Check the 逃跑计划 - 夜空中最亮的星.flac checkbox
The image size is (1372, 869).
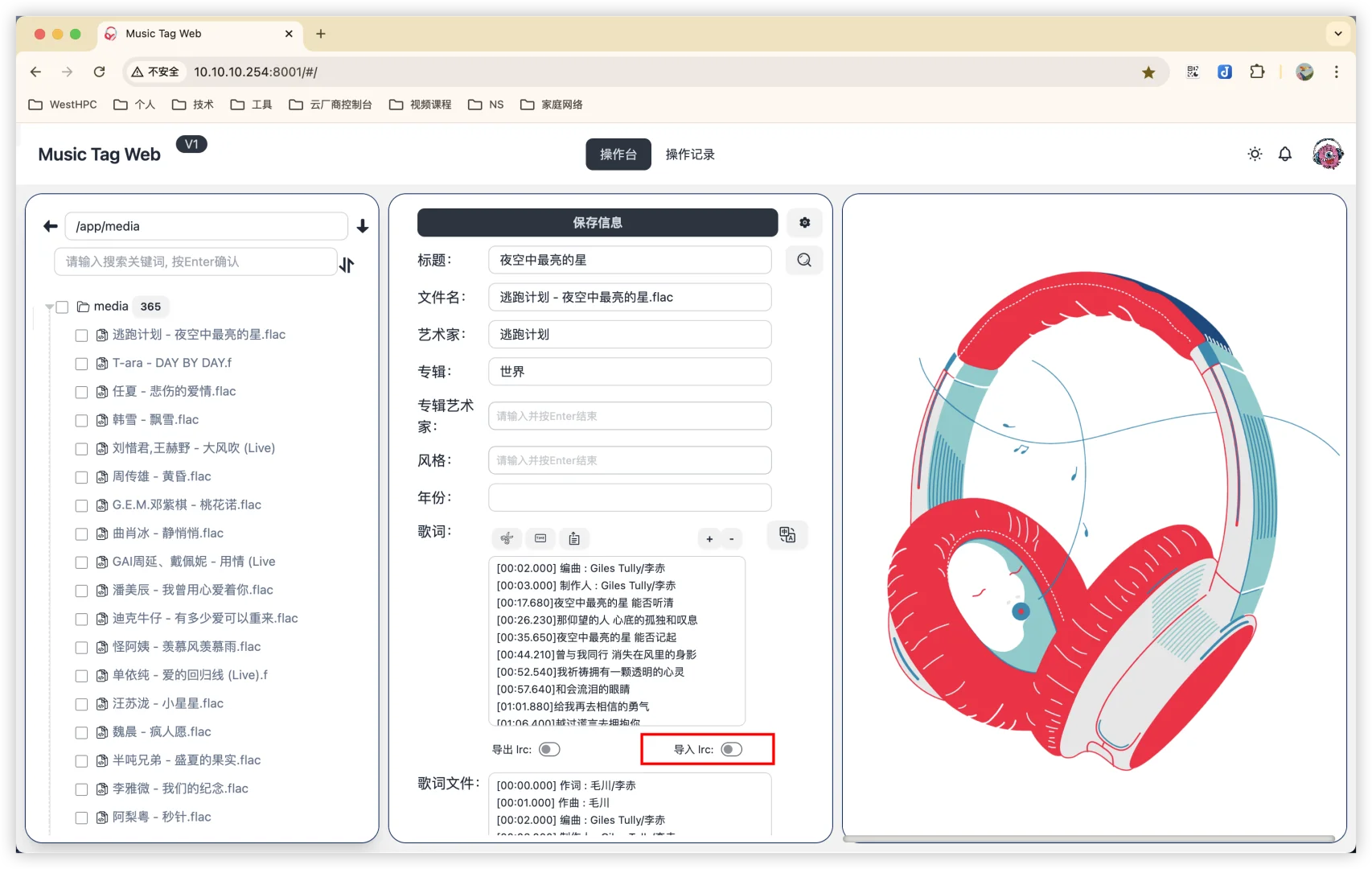[x=80, y=336]
